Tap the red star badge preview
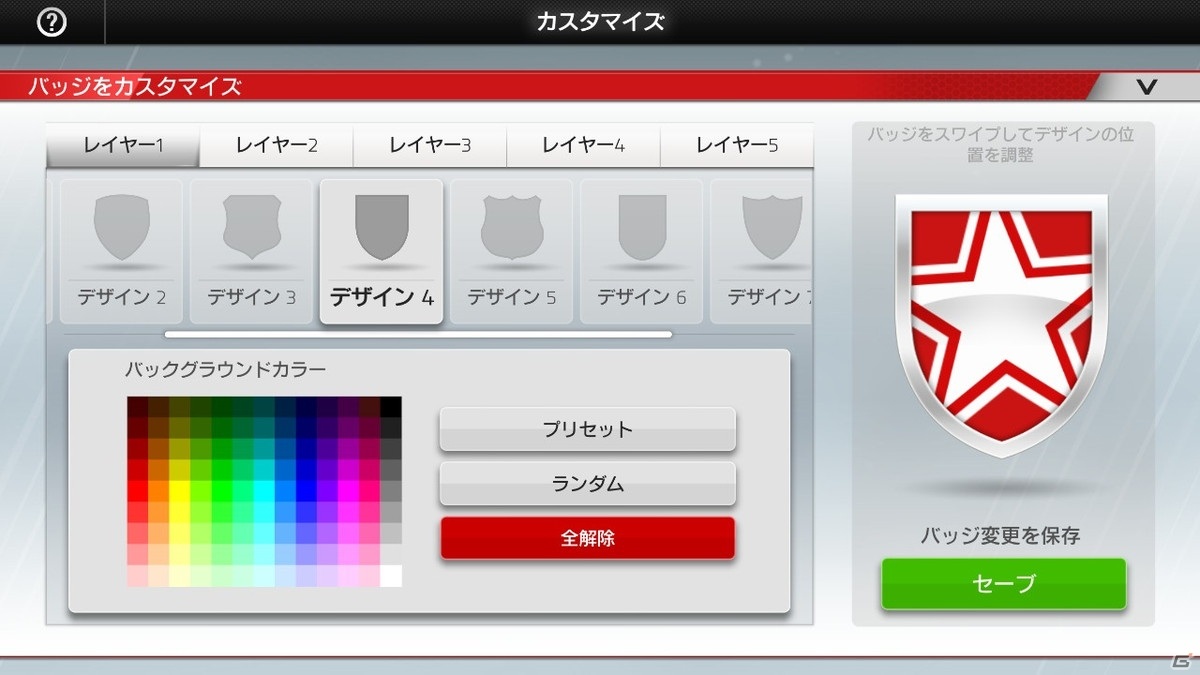The width and height of the screenshot is (1200, 675). pos(1001,325)
